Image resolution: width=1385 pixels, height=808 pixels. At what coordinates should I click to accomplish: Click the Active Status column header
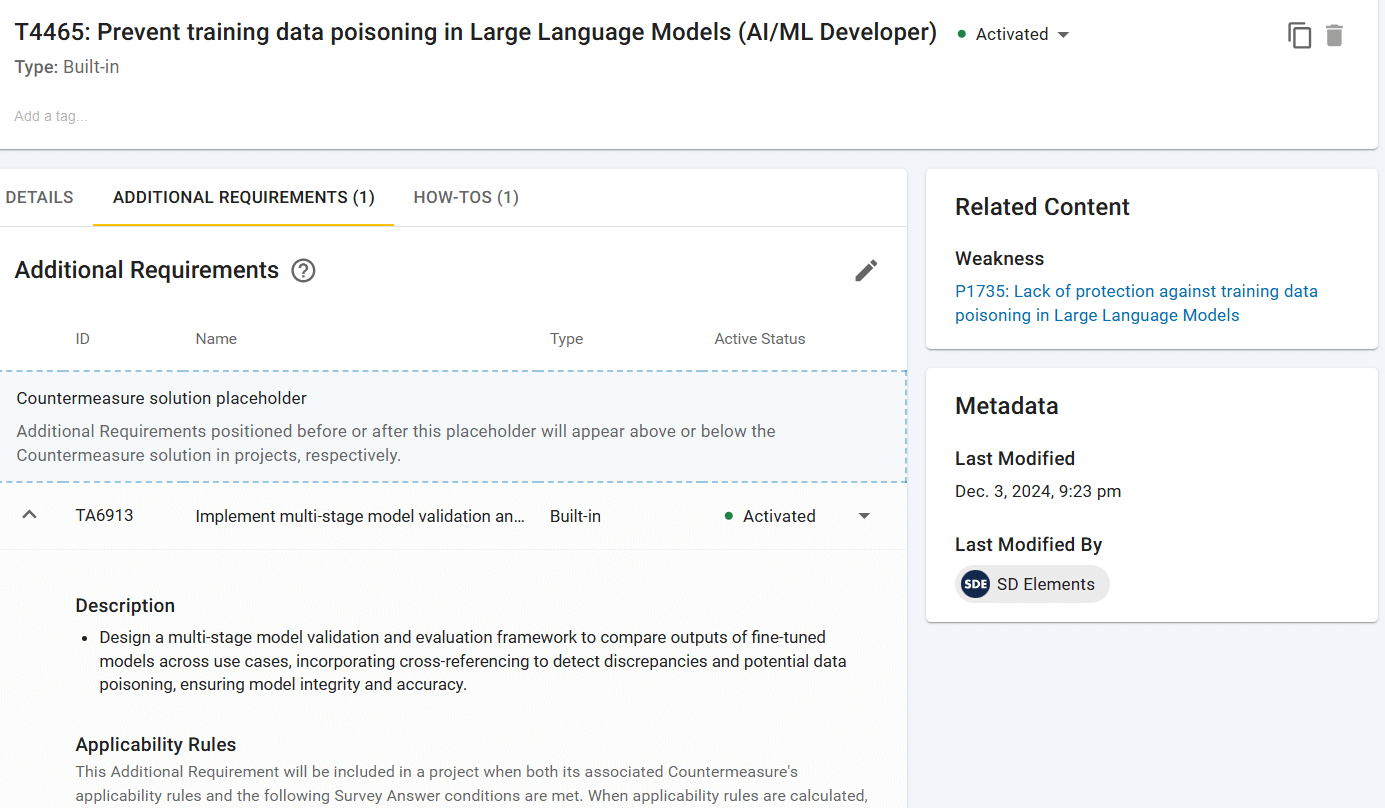[x=760, y=339]
